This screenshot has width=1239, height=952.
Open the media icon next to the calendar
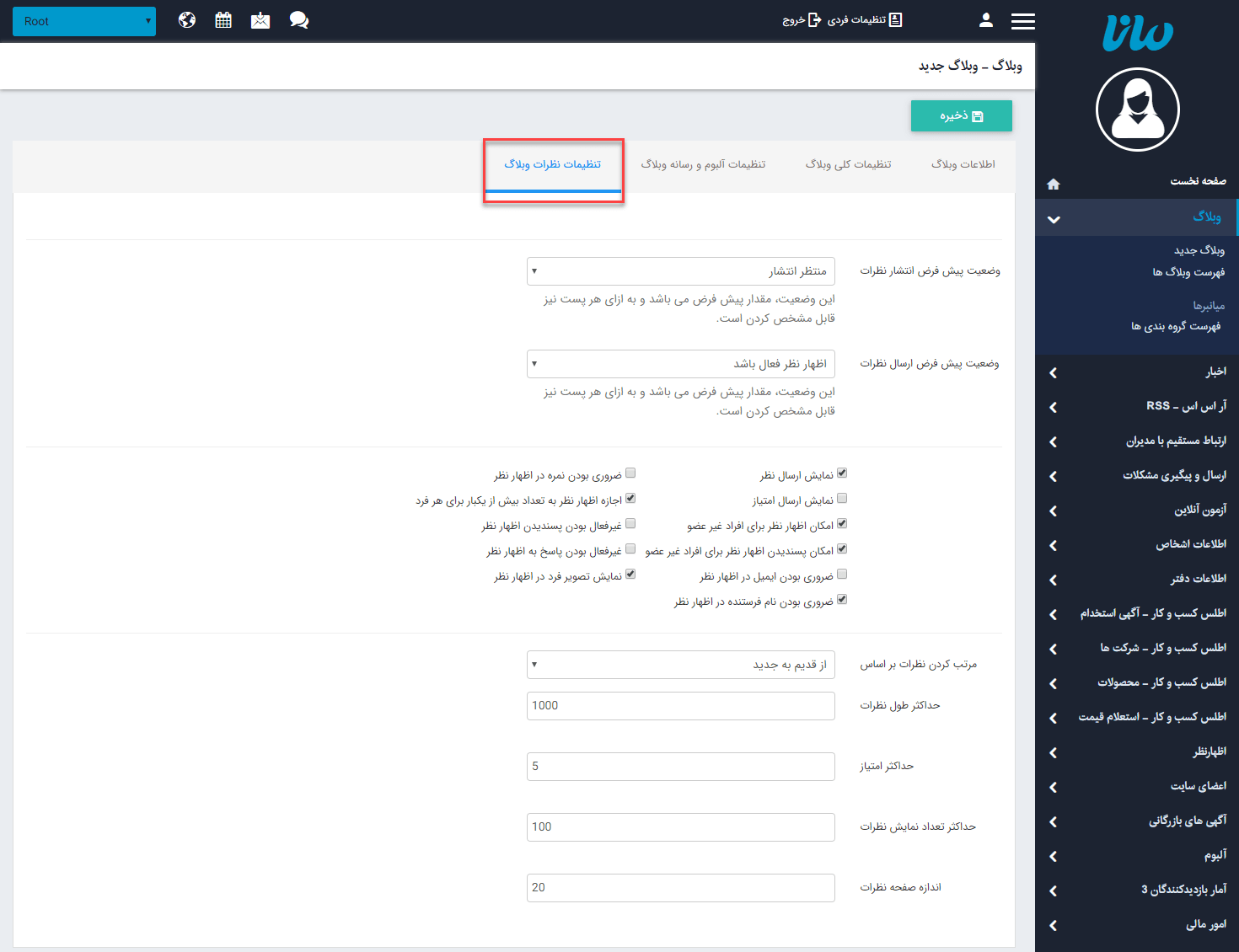260,19
